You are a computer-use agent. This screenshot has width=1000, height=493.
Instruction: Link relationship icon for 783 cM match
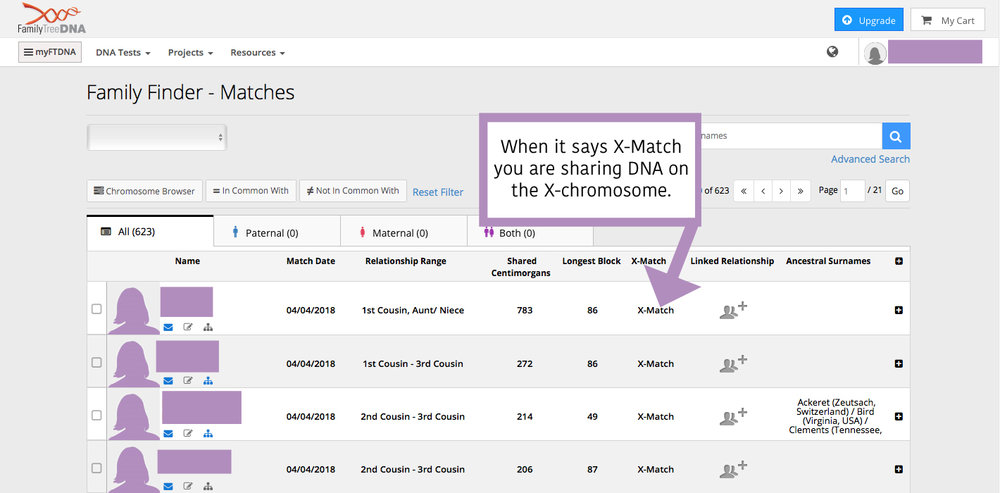point(733,310)
